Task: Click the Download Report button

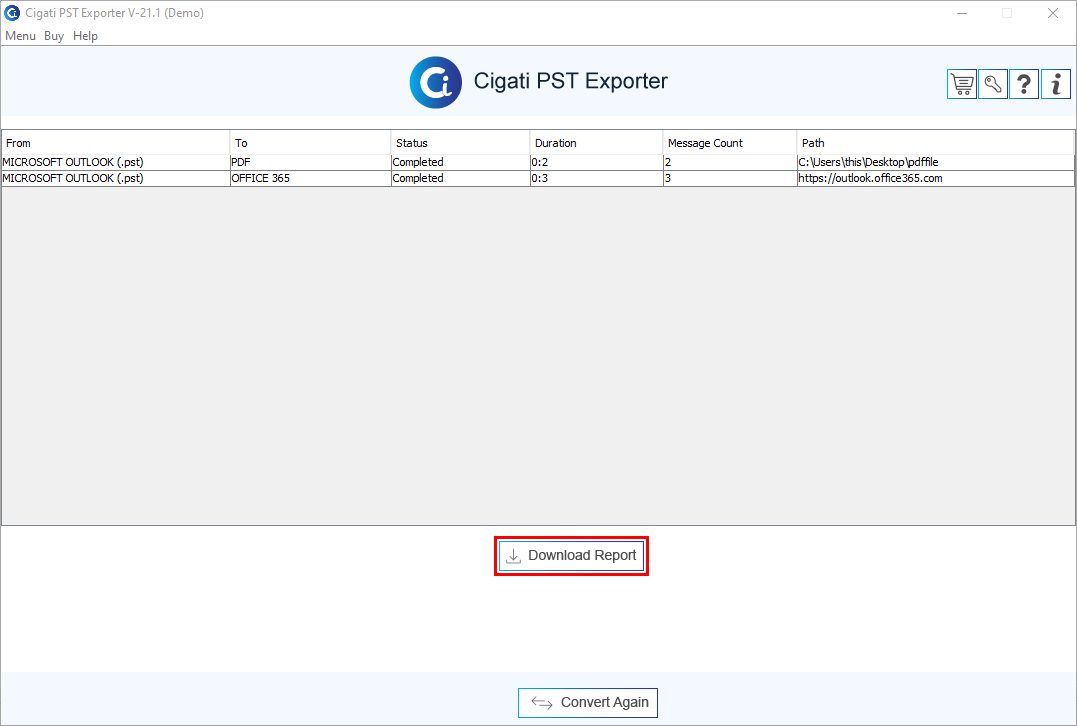Action: [x=571, y=556]
